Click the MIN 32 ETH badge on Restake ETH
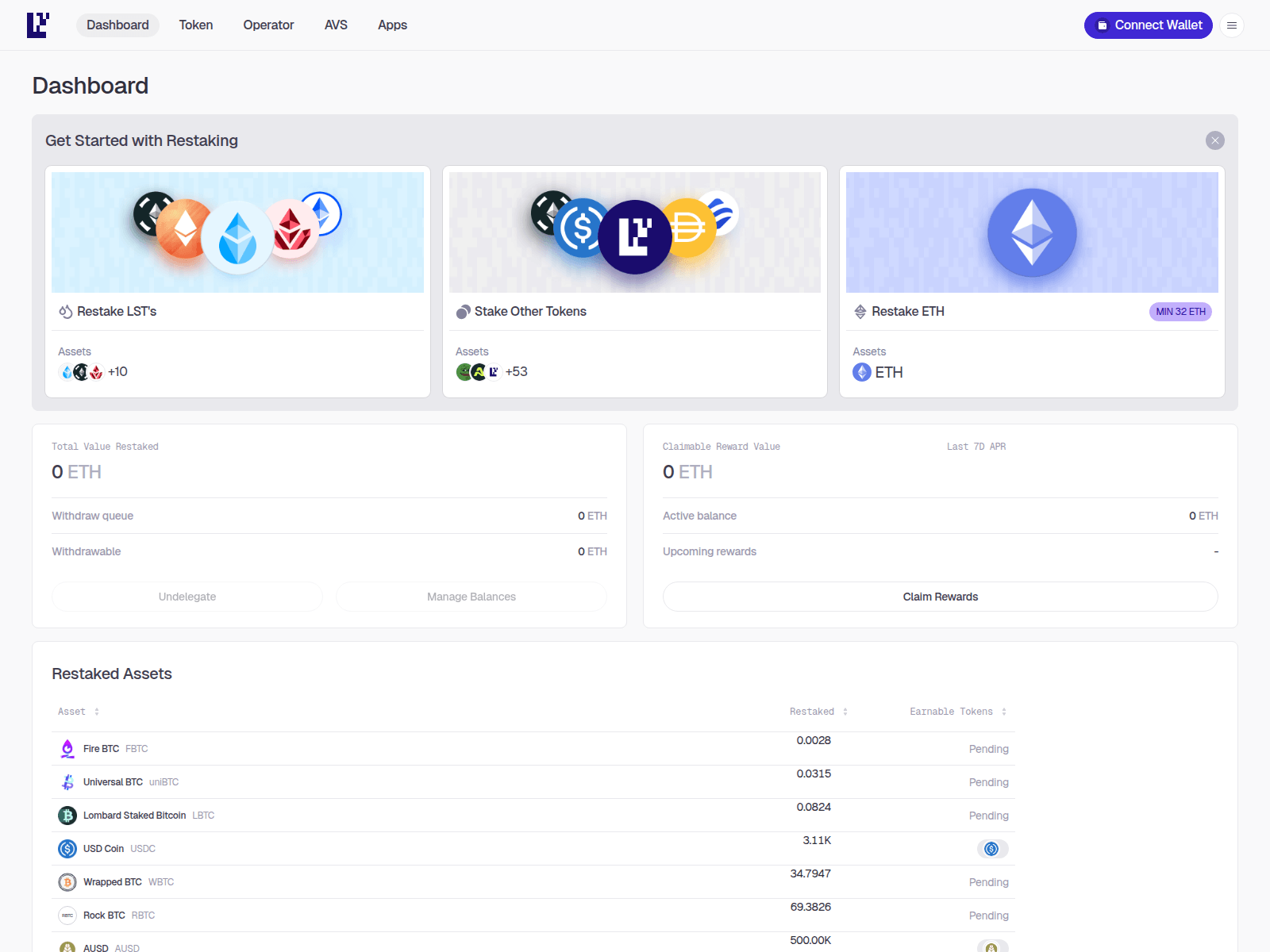Image resolution: width=1270 pixels, height=952 pixels. tap(1181, 312)
